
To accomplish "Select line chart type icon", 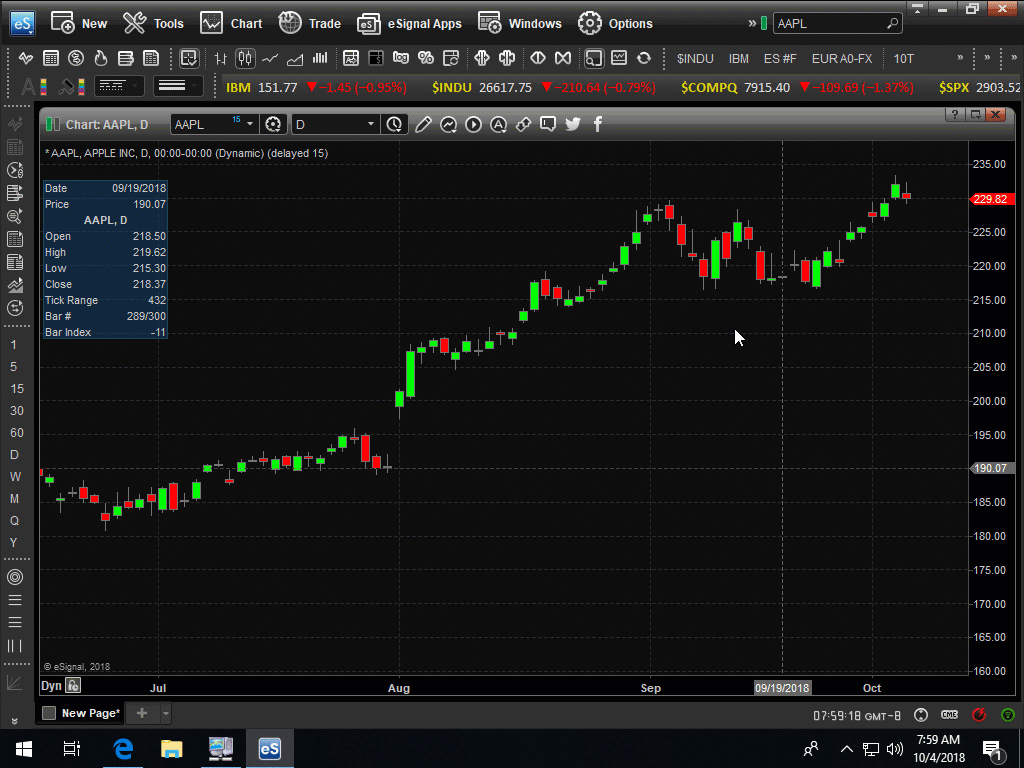I will 270,59.
